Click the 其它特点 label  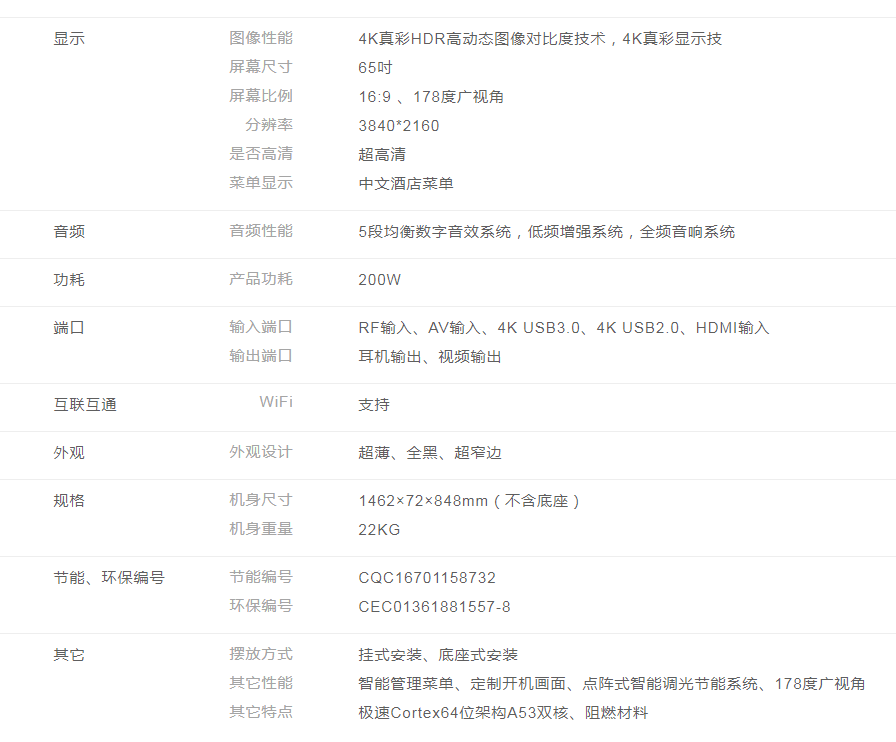click(261, 712)
